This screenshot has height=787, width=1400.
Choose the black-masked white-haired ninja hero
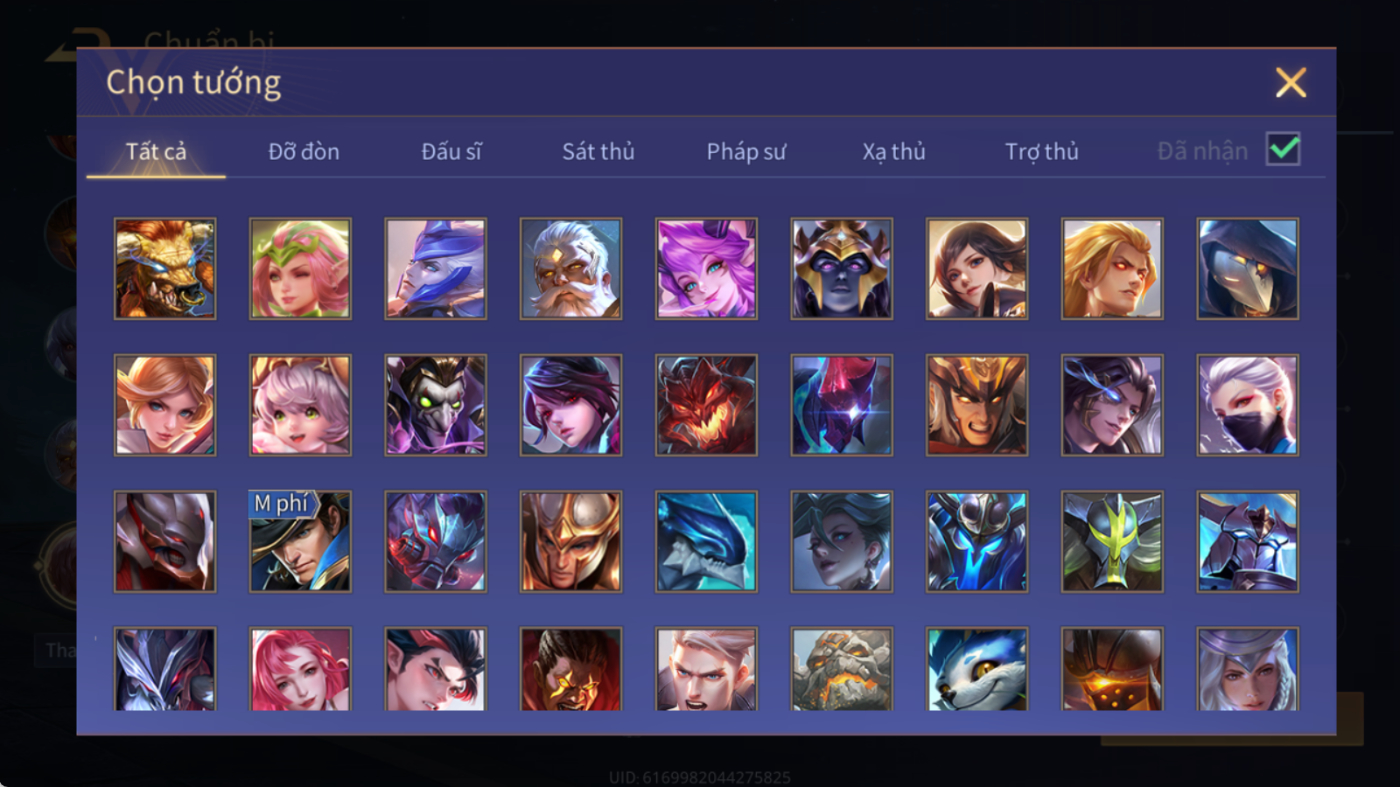click(1248, 405)
